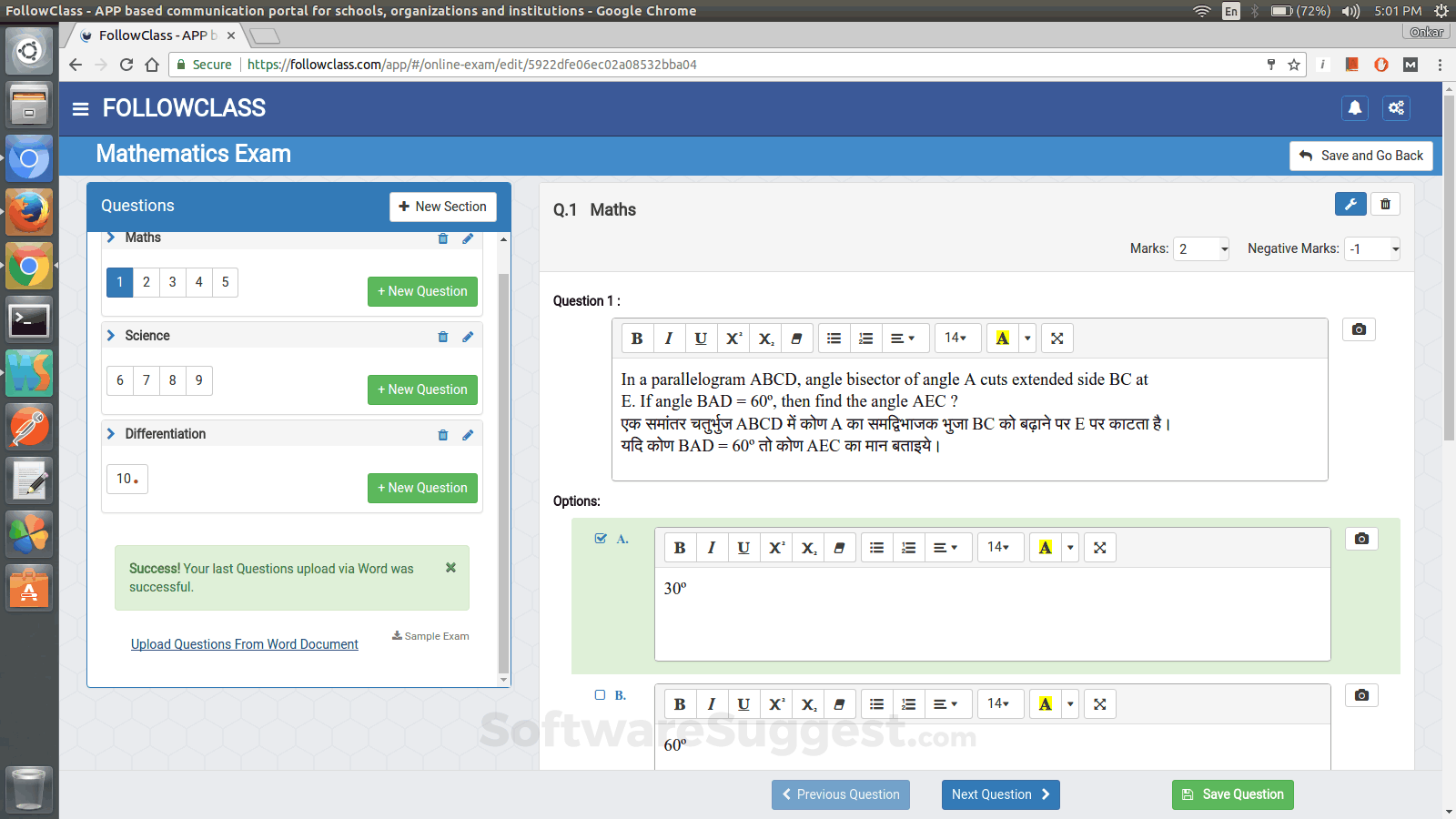Image resolution: width=1456 pixels, height=819 pixels.
Task: Open the sidebar hamburger menu
Action: [x=80, y=107]
